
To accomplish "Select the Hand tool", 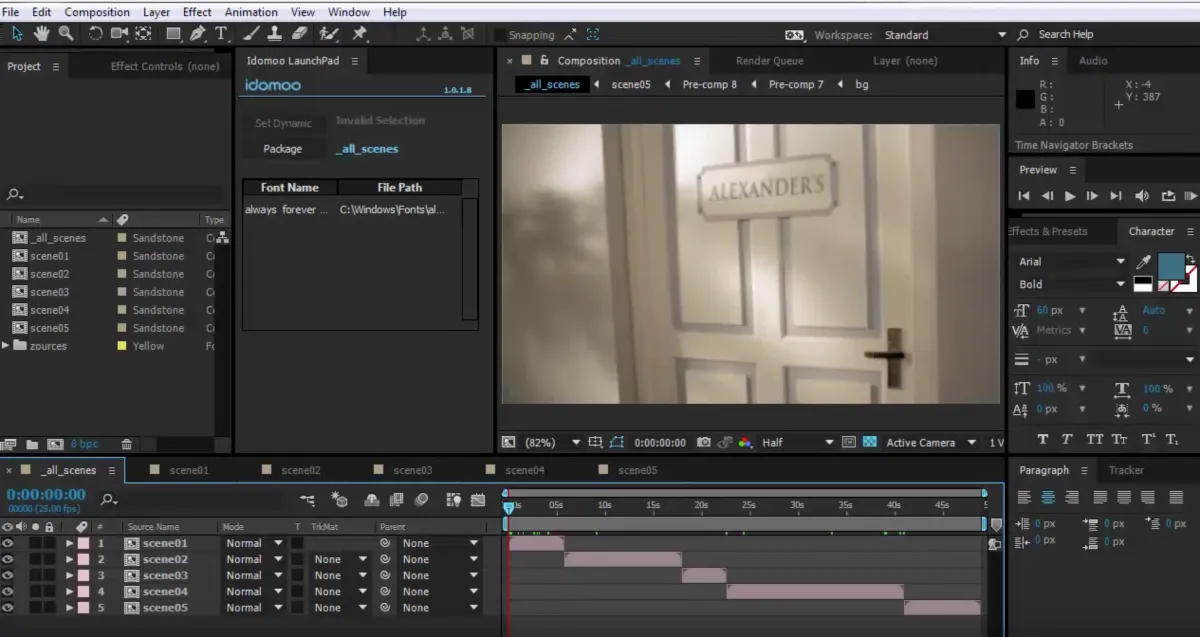I will tap(42, 34).
